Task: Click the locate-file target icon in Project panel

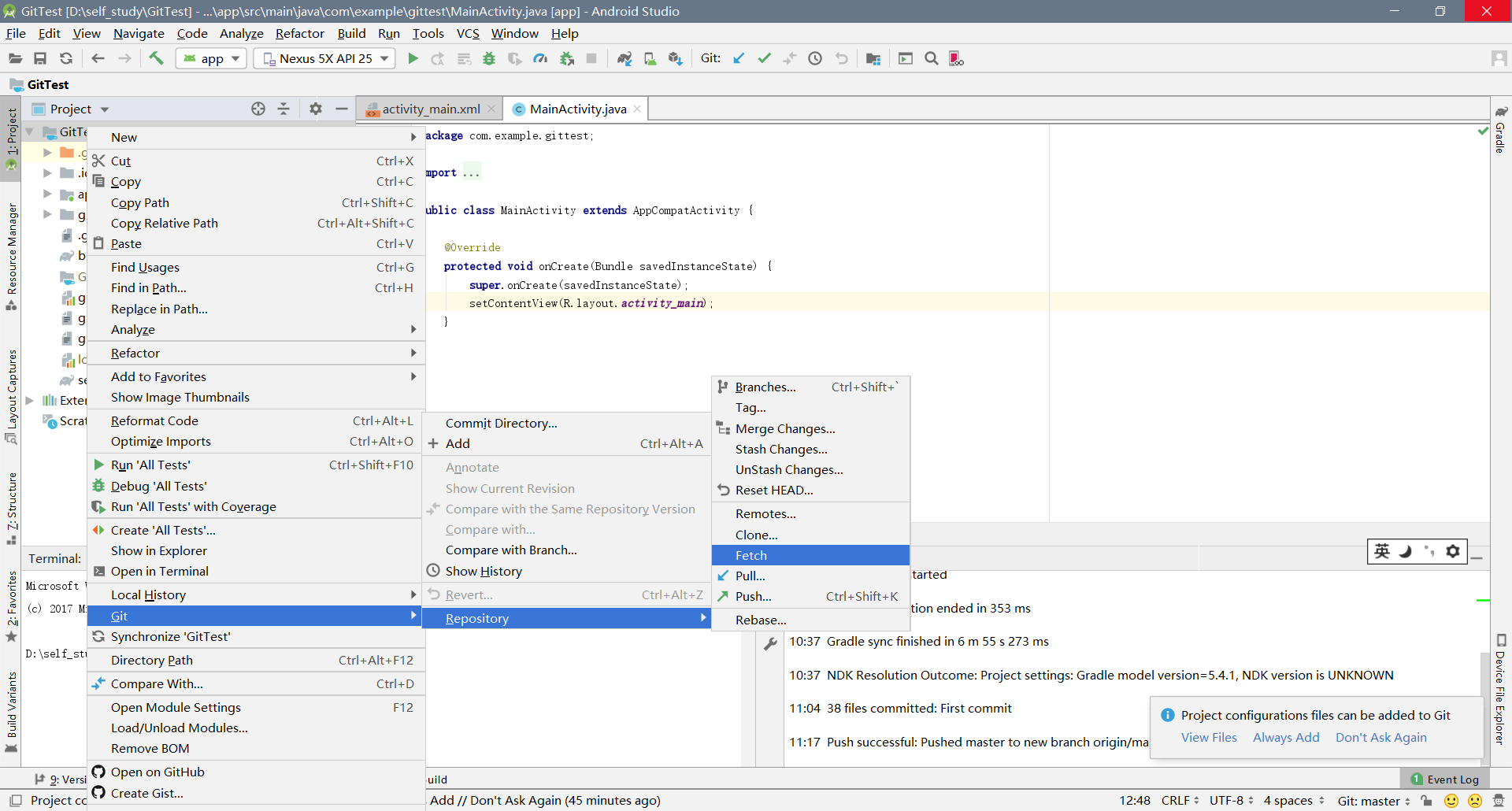Action: click(x=258, y=109)
